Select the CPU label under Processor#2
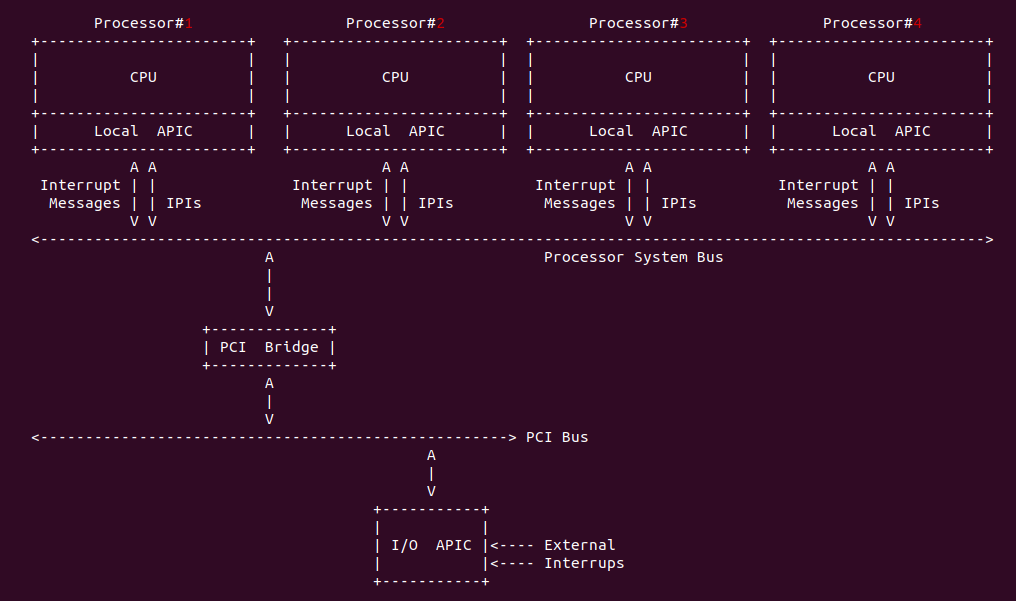The image size is (1016, 601). point(395,77)
